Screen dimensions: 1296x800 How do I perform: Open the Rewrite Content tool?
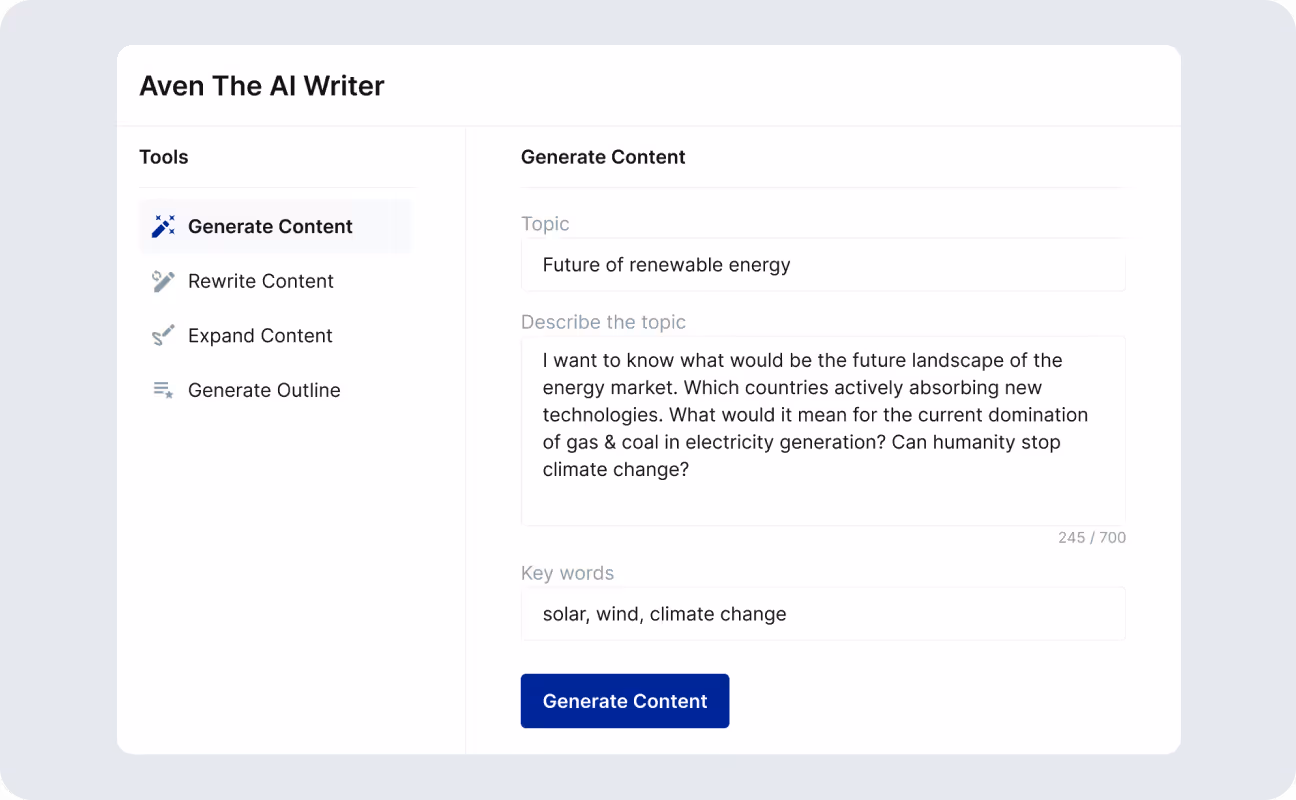click(260, 281)
